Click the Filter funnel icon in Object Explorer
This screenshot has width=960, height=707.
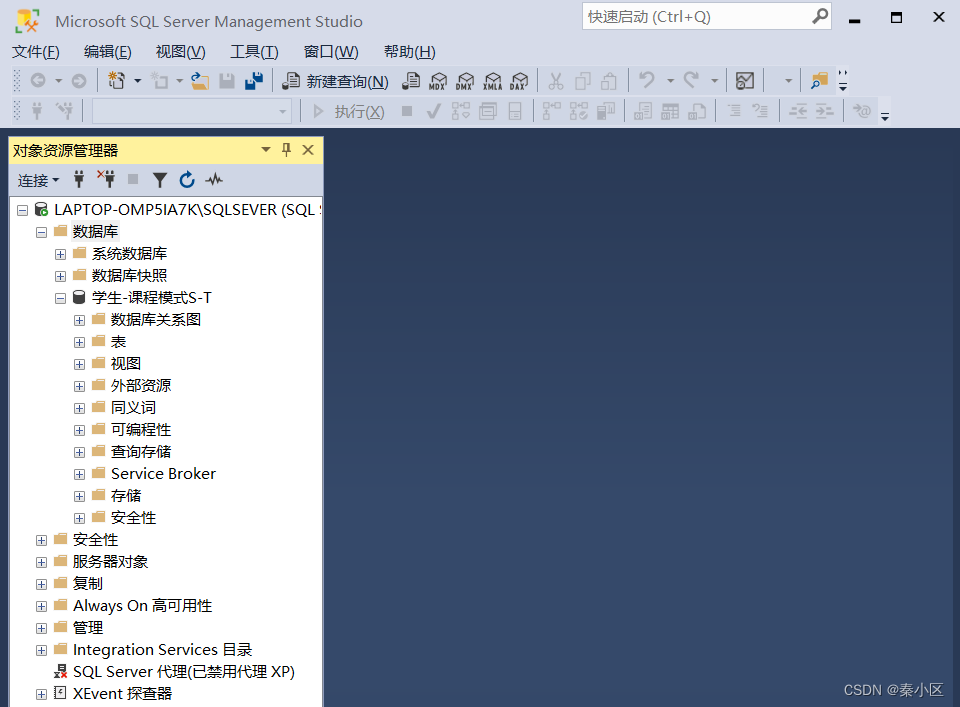[x=160, y=180]
